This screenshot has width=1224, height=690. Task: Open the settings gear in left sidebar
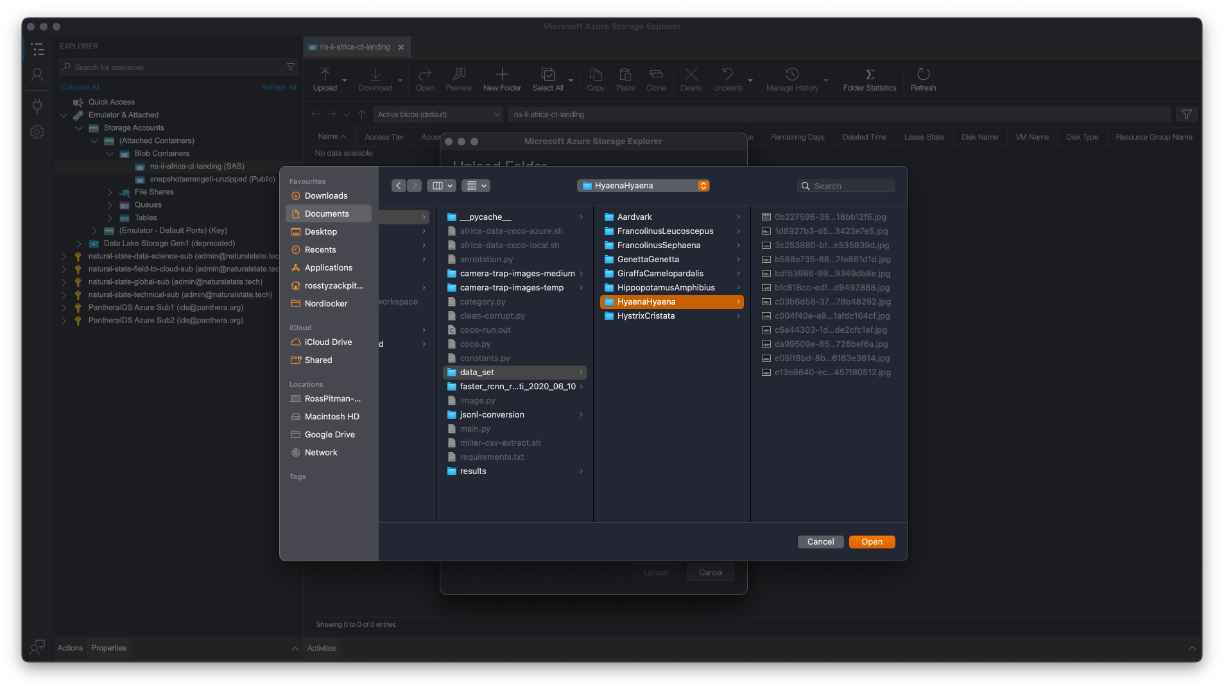37,132
